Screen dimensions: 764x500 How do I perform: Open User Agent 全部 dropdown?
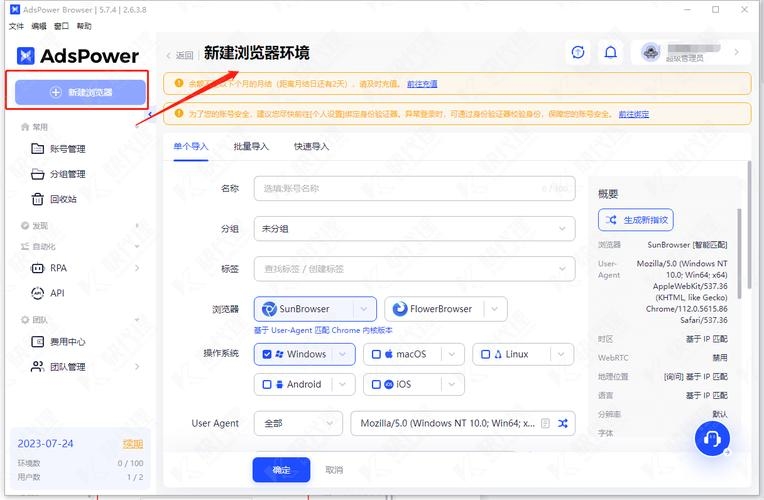click(298, 423)
